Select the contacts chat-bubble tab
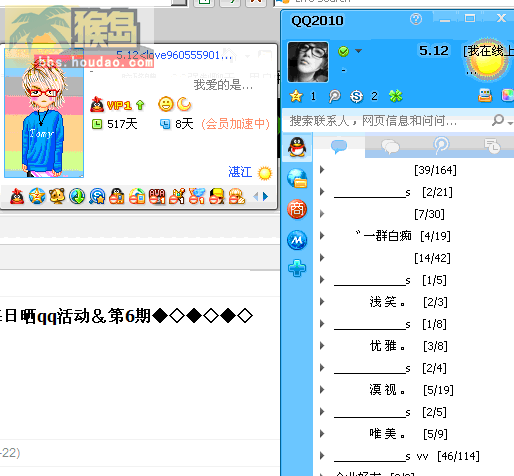The width and height of the screenshot is (514, 476). coord(339,146)
